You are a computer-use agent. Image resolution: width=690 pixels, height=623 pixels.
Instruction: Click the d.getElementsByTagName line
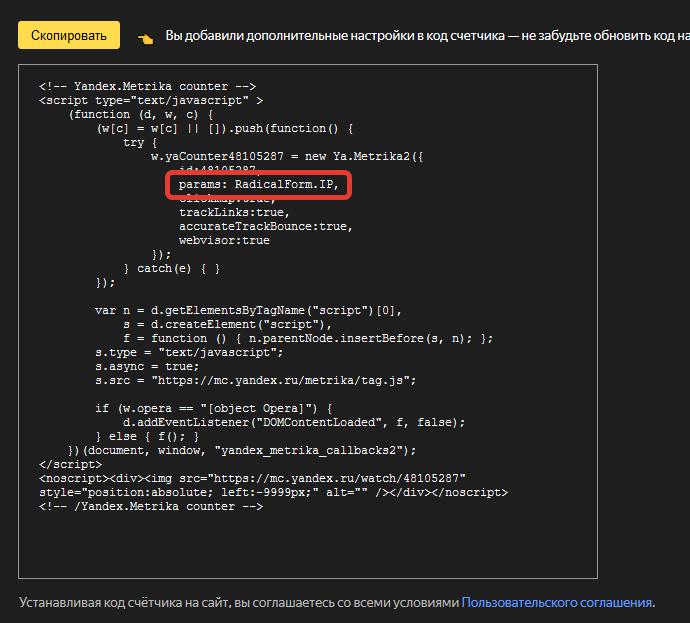[x=248, y=311]
